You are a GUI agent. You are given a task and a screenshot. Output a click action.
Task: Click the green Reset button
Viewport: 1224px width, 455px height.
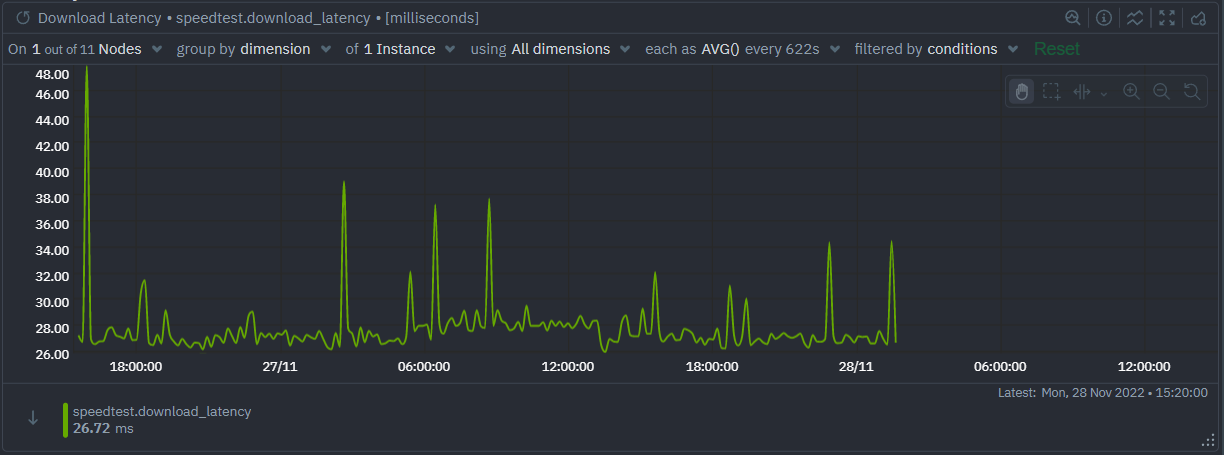click(x=1056, y=49)
